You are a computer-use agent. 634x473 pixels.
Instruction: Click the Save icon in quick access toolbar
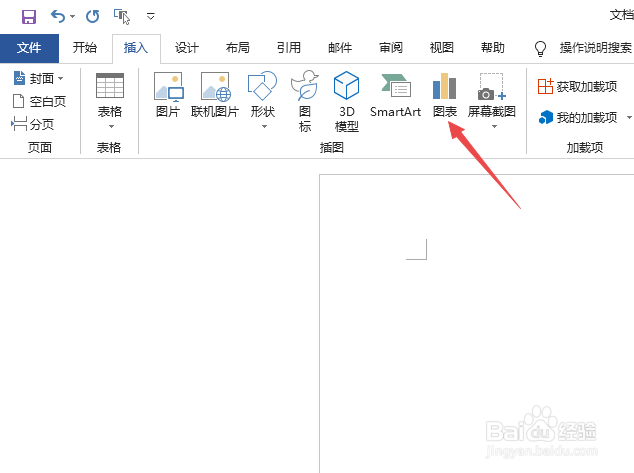click(29, 17)
